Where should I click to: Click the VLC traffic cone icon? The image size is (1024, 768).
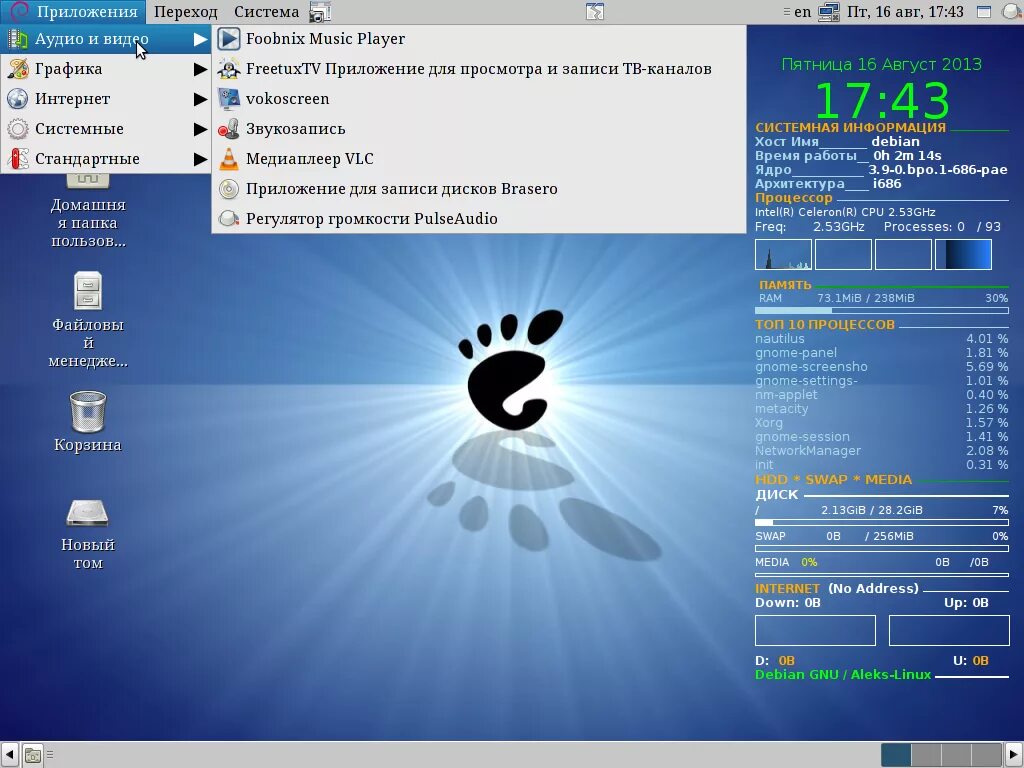click(229, 159)
